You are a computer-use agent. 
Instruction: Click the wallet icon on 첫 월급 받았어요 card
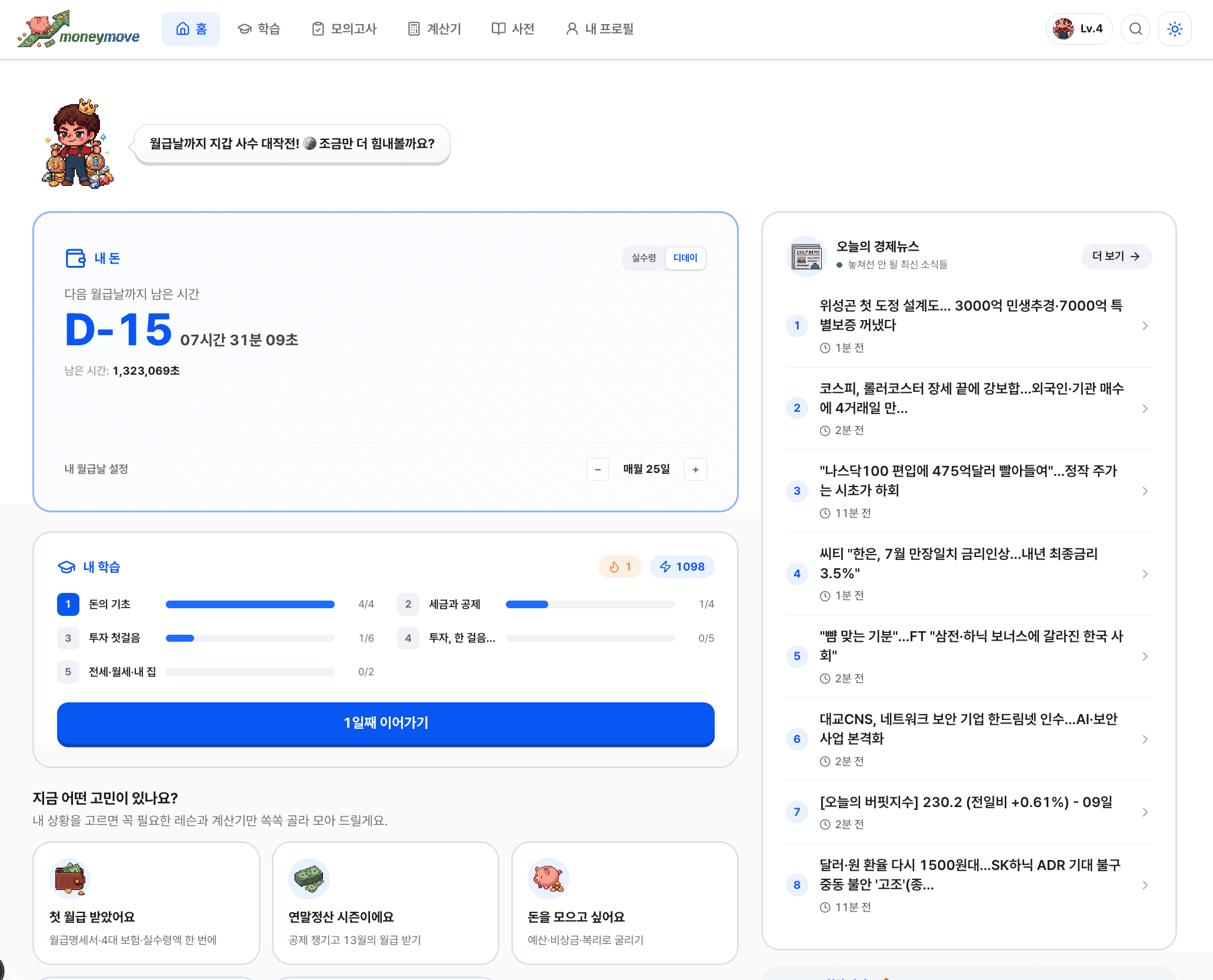click(69, 879)
